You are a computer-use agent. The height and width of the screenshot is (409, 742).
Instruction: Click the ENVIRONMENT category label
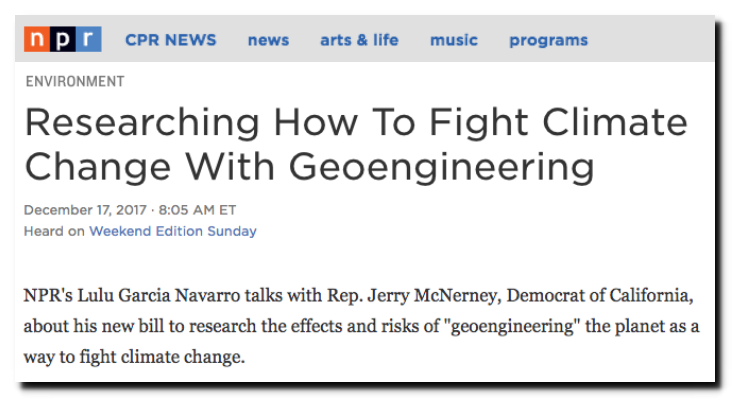[75, 81]
